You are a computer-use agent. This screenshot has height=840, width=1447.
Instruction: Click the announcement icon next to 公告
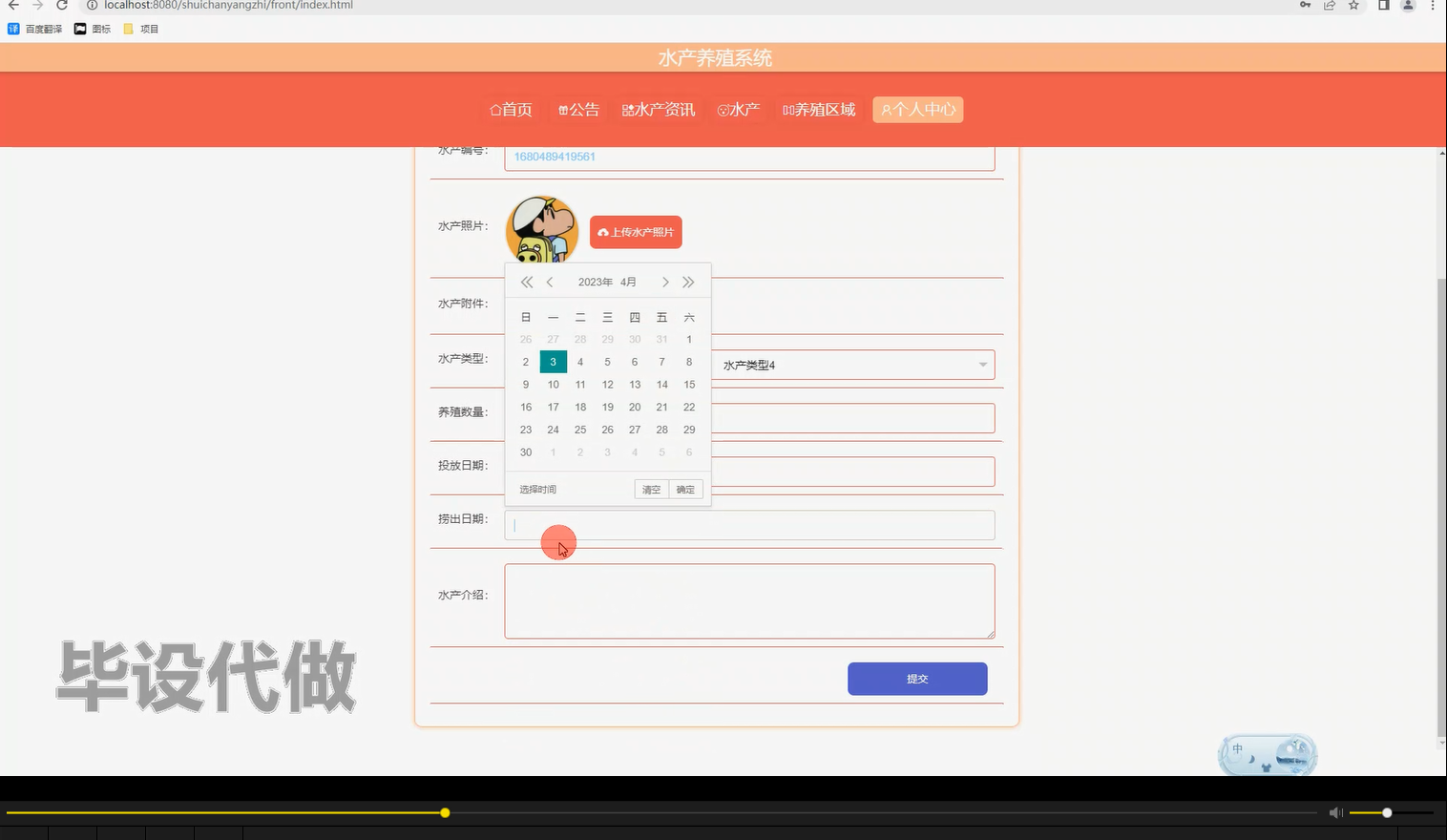pos(562,109)
